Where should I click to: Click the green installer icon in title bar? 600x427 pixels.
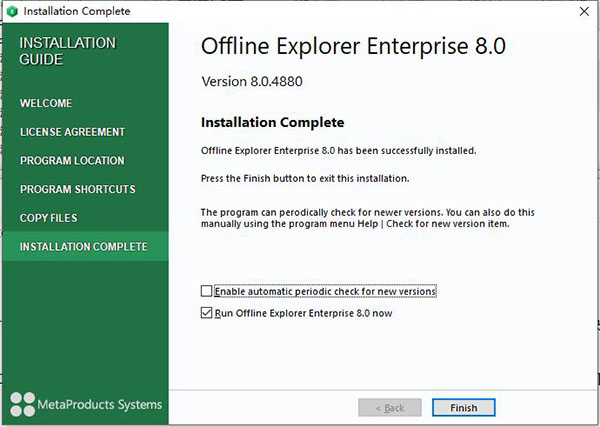[x=12, y=11]
